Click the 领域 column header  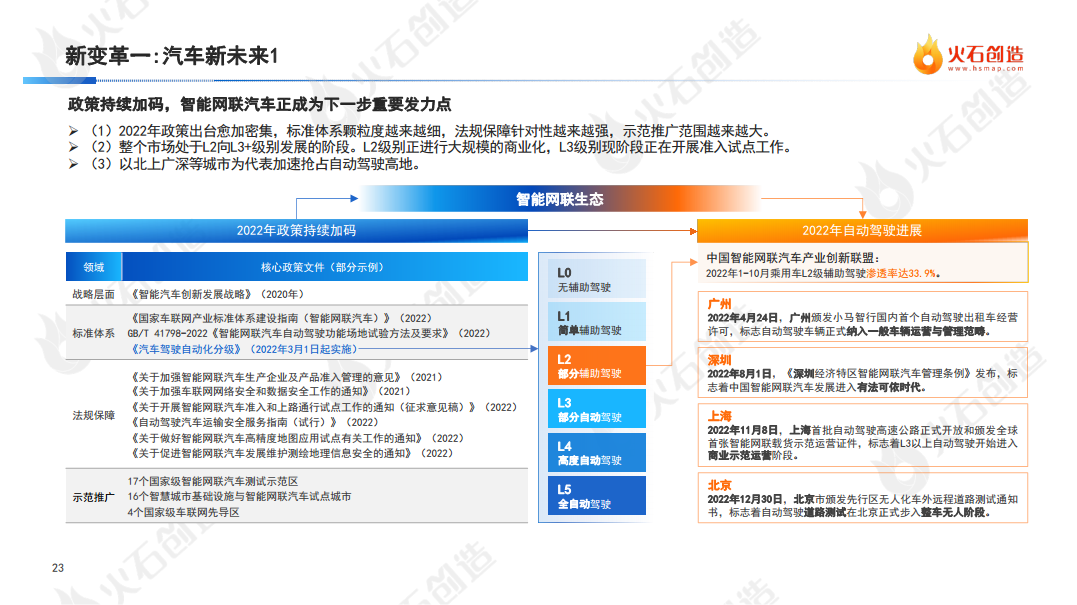tap(93, 267)
